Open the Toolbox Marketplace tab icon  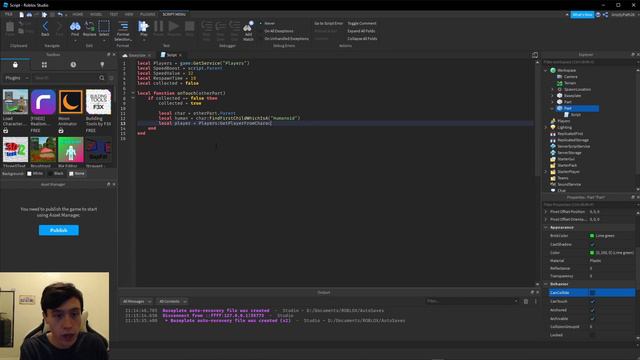click(15, 65)
